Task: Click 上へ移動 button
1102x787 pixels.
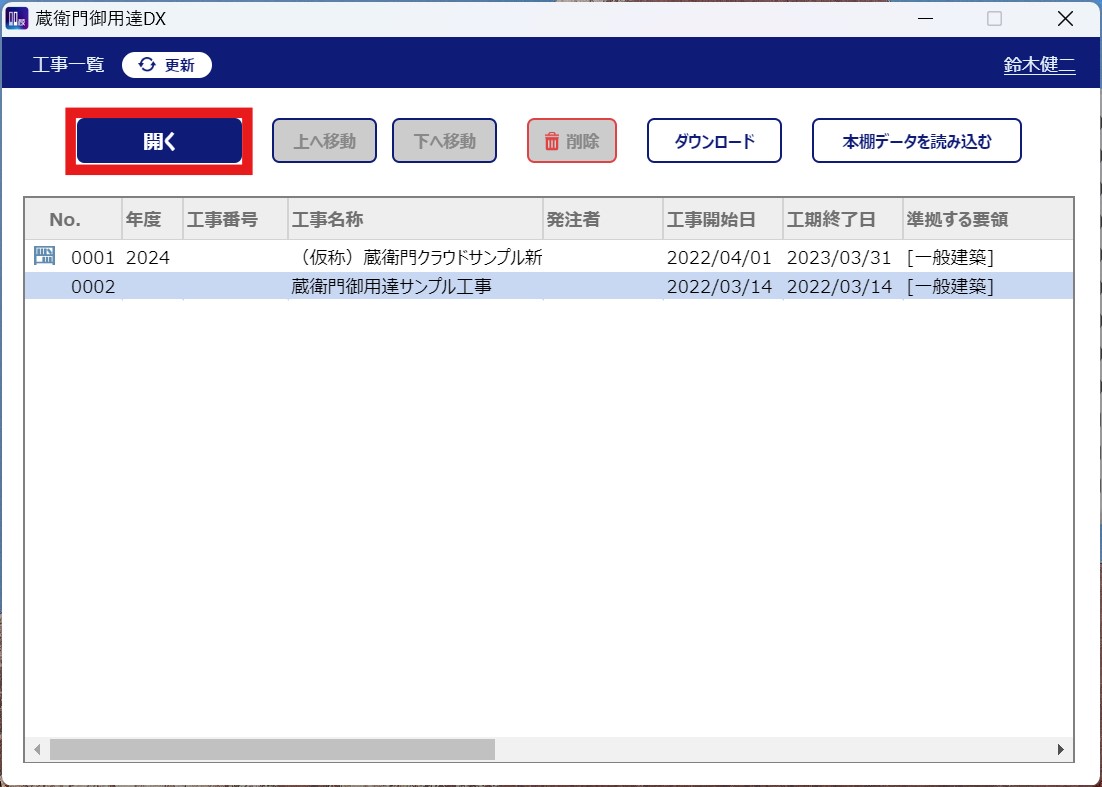Action: tap(324, 141)
